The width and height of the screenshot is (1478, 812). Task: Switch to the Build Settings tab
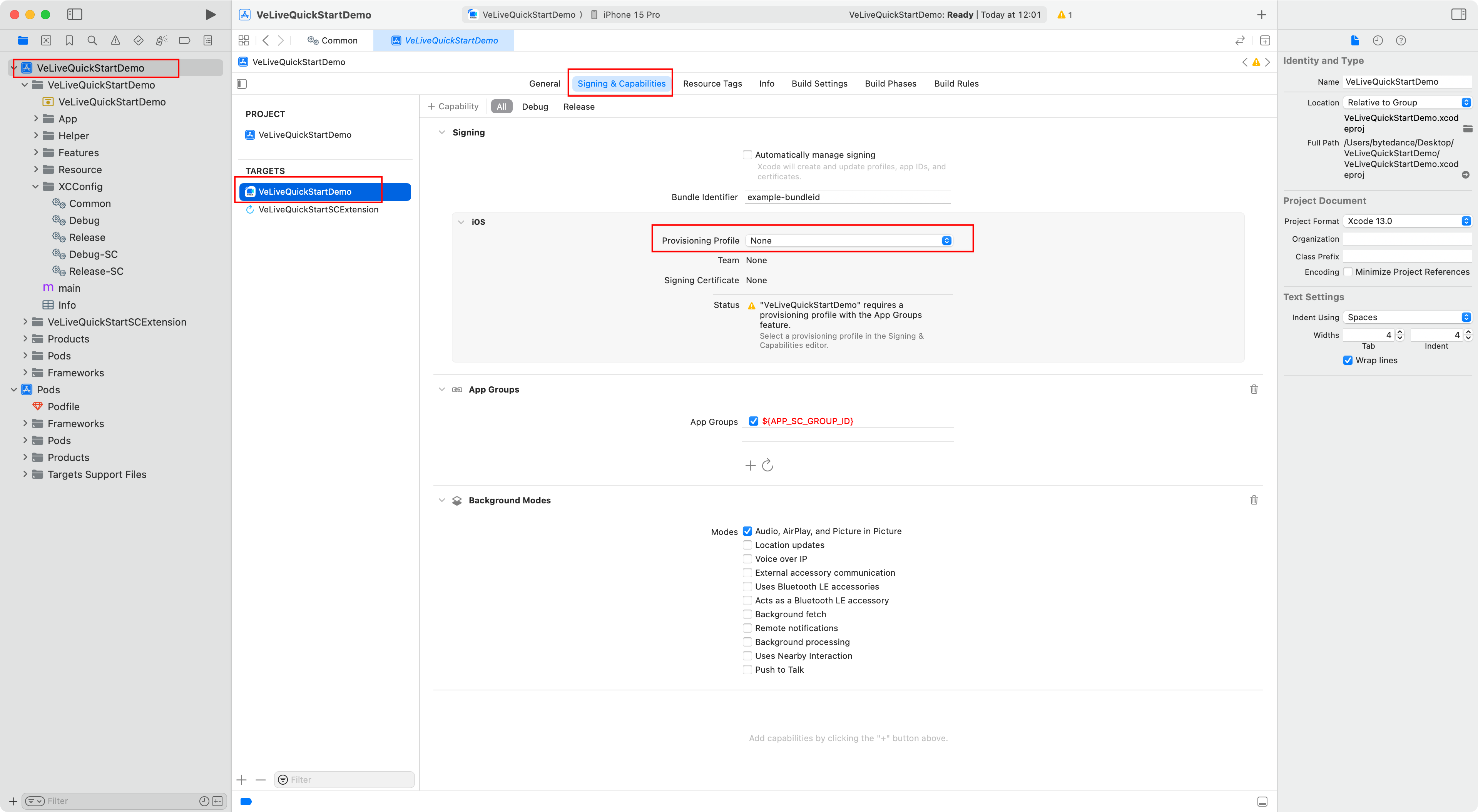point(819,83)
